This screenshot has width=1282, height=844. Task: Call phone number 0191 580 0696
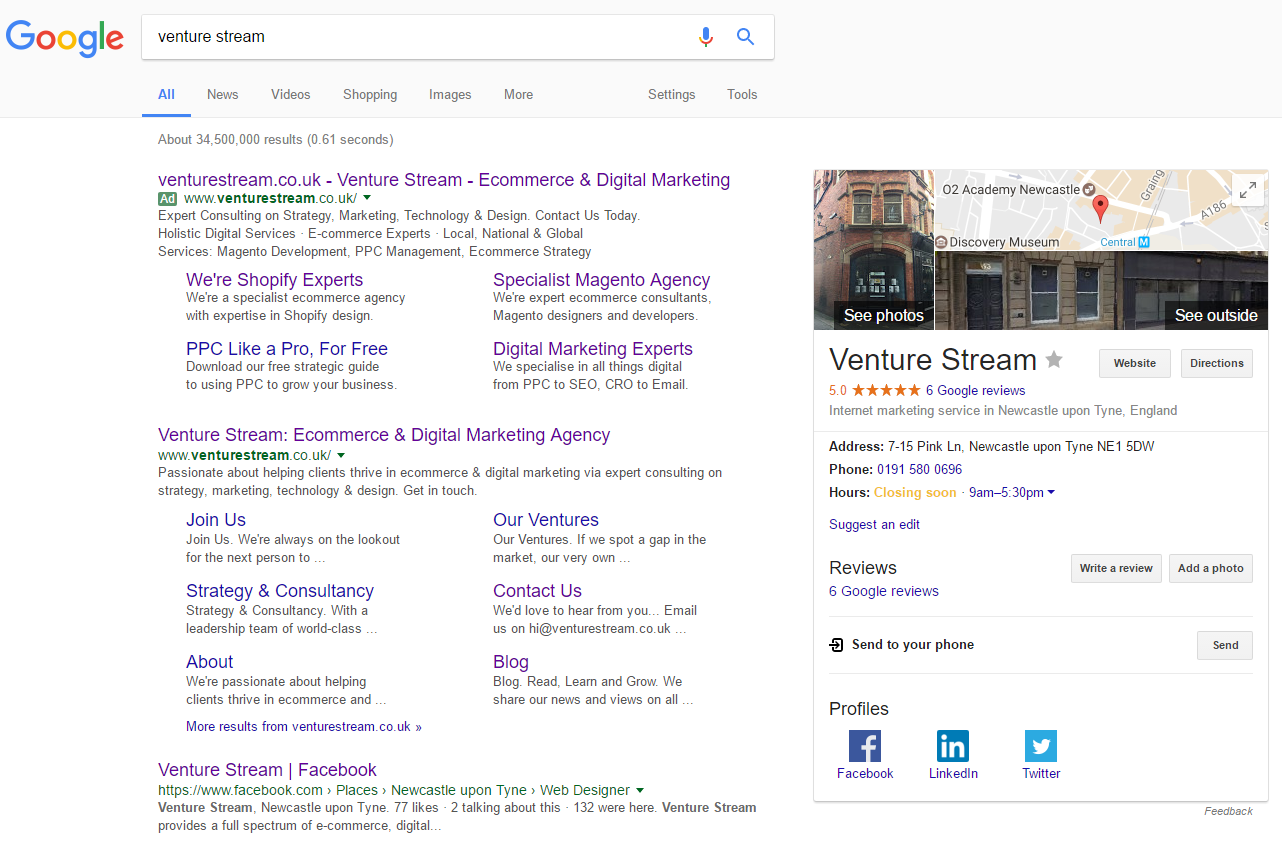pos(920,469)
